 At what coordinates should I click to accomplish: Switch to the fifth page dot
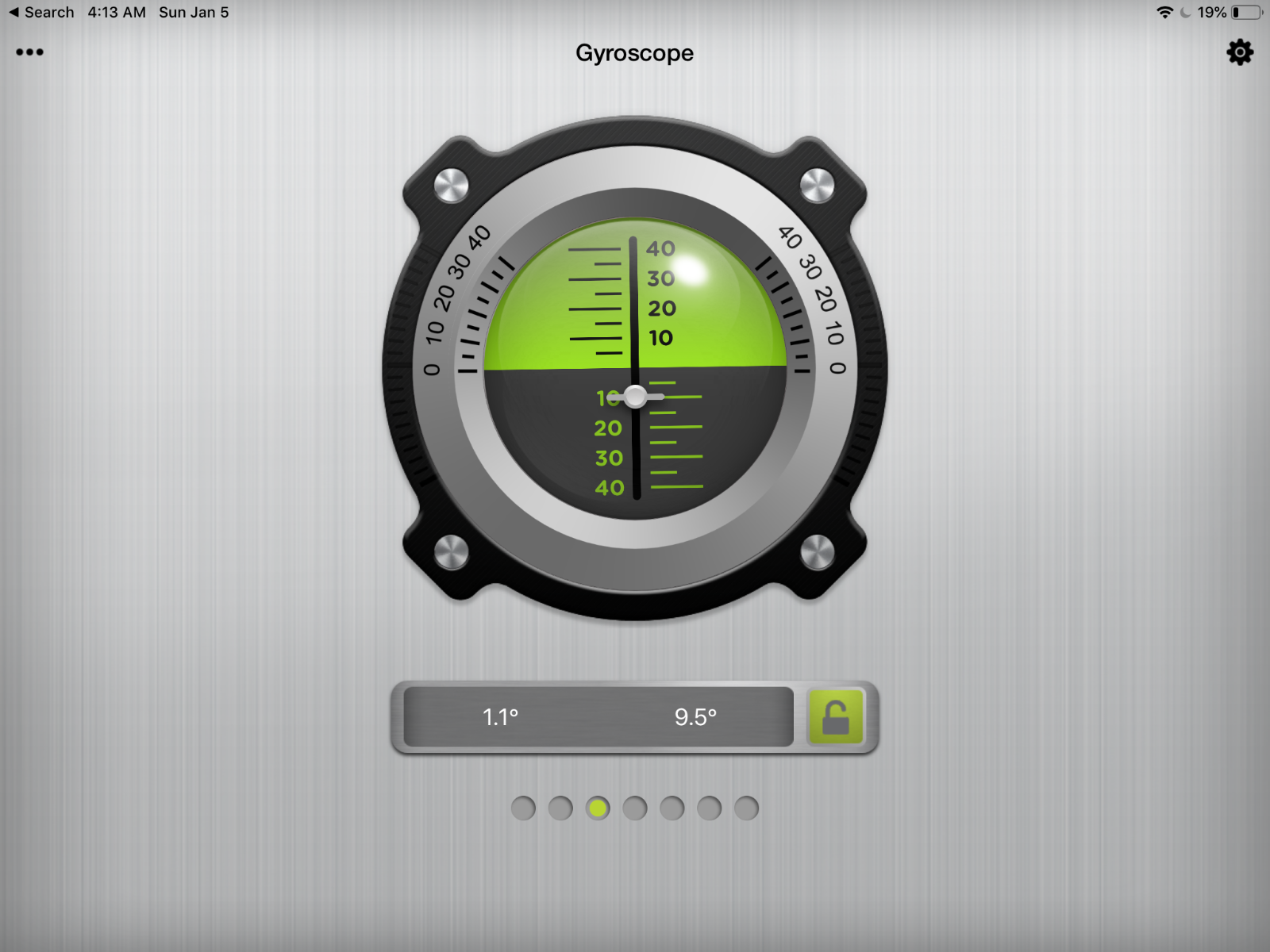pyautogui.click(x=672, y=808)
